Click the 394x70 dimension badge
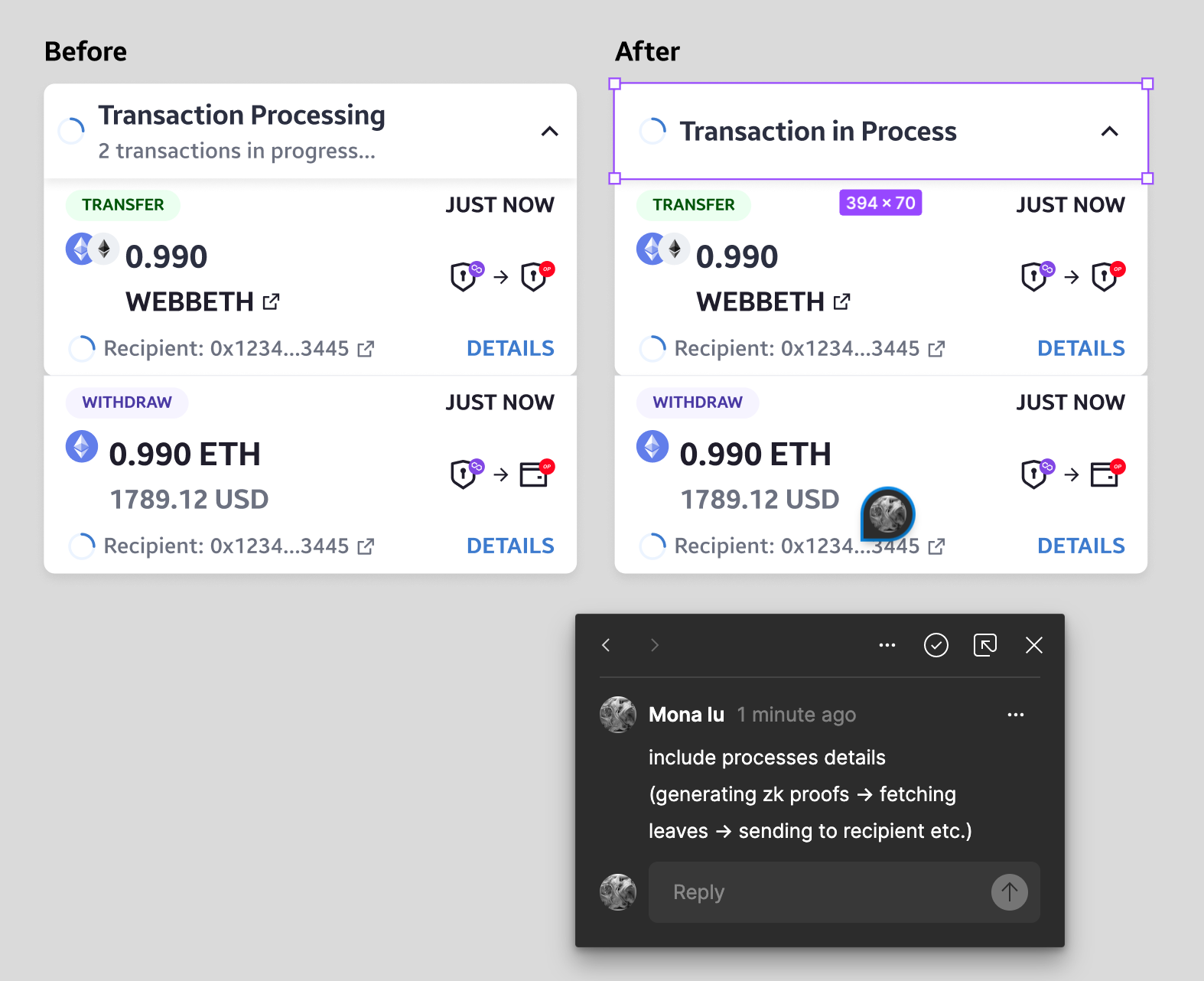Viewport: 1204px width, 981px height. [x=880, y=202]
